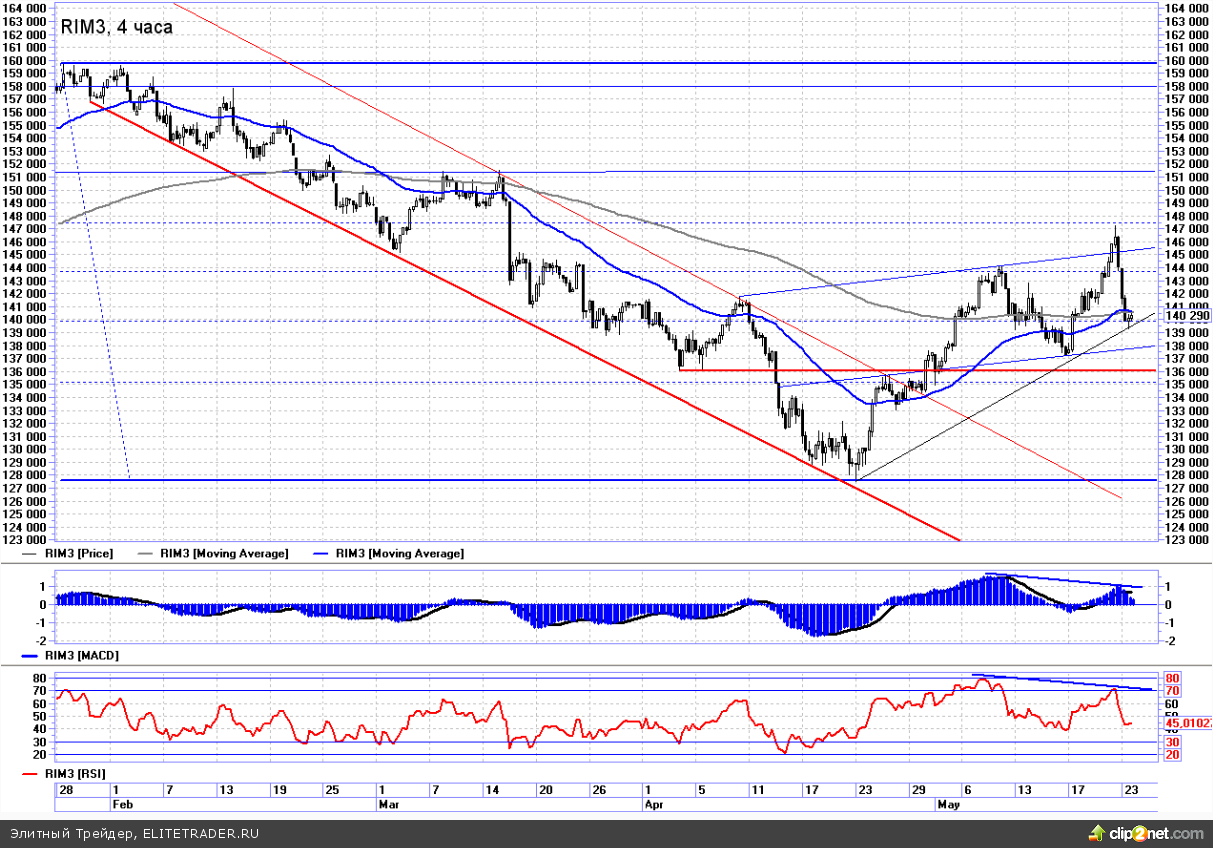Viewport: 1213px width, 848px height.
Task: Click the current RSI value 45.0102
Action: tap(1187, 722)
